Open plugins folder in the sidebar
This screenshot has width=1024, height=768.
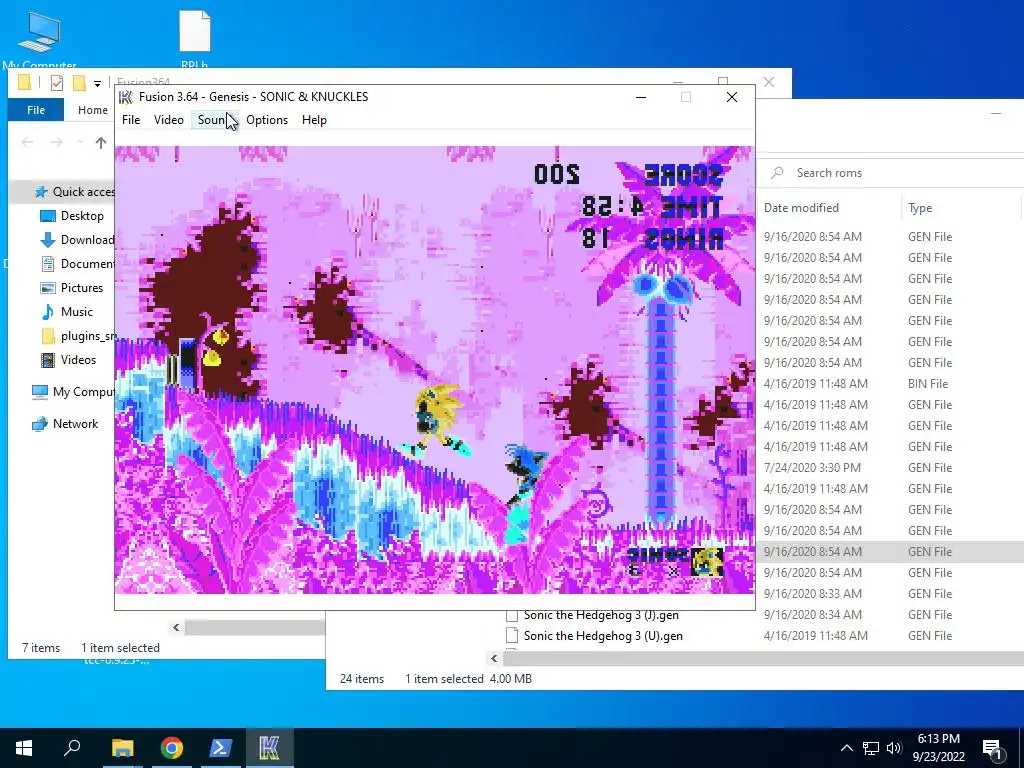click(77, 336)
